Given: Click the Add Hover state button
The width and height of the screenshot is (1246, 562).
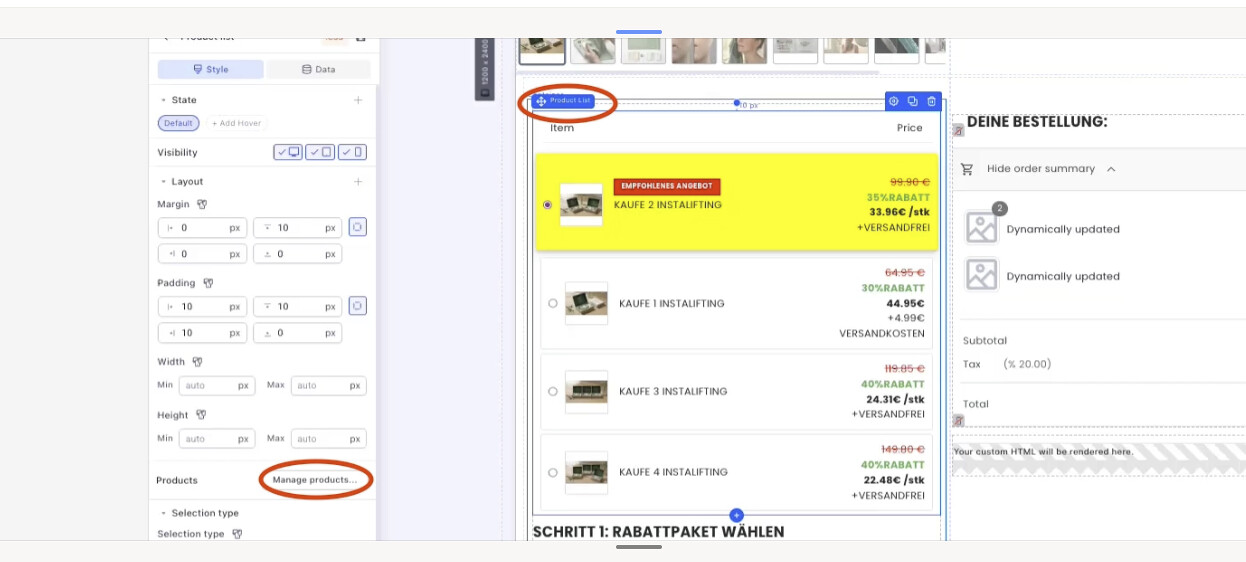Looking at the screenshot, I should point(236,123).
